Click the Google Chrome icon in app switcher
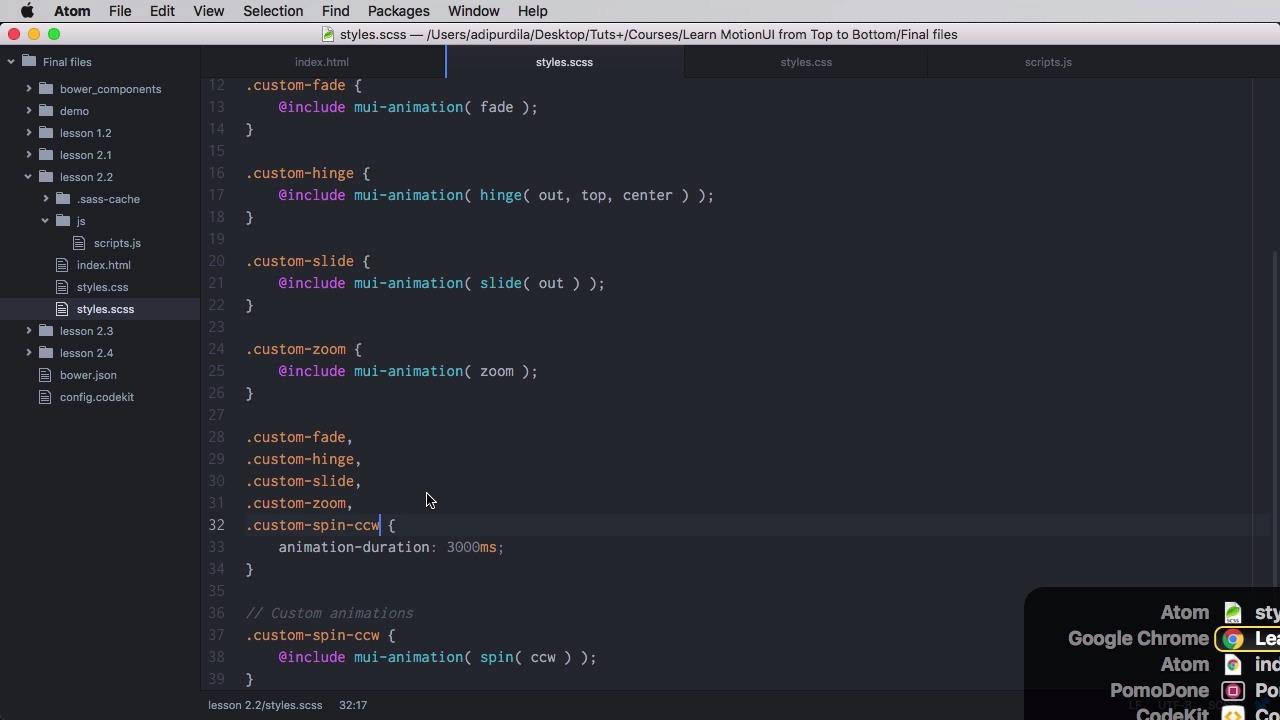Viewport: 1280px width, 720px height. click(1233, 639)
